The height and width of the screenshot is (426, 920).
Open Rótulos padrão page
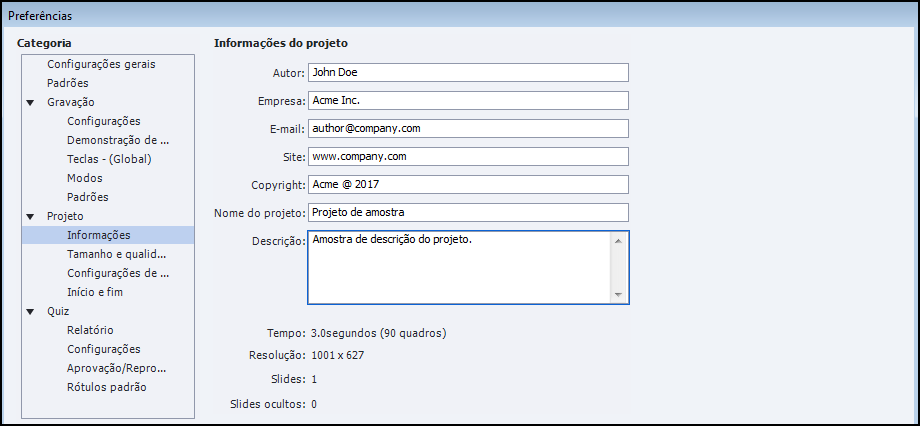pos(107,387)
